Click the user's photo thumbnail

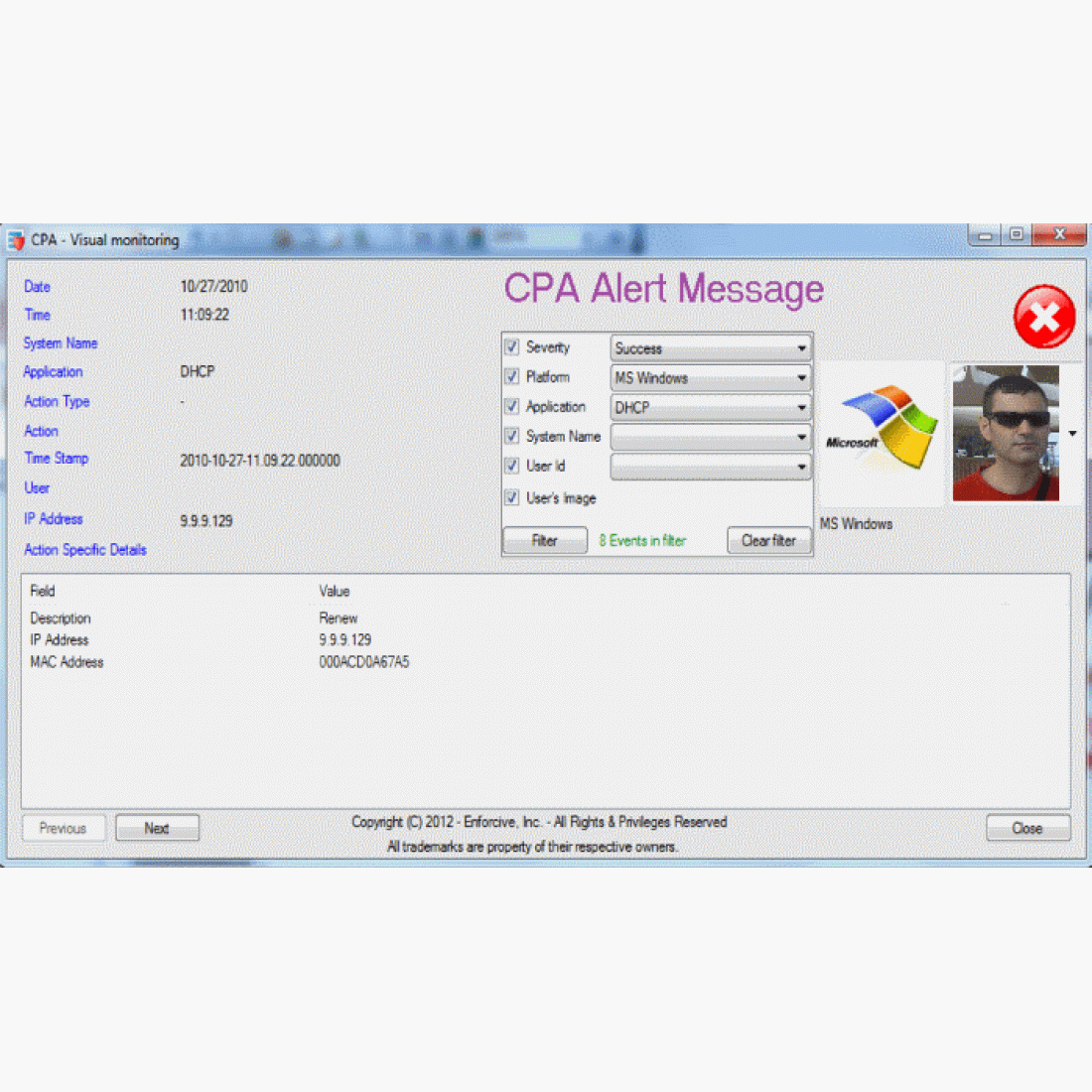[x=1006, y=433]
